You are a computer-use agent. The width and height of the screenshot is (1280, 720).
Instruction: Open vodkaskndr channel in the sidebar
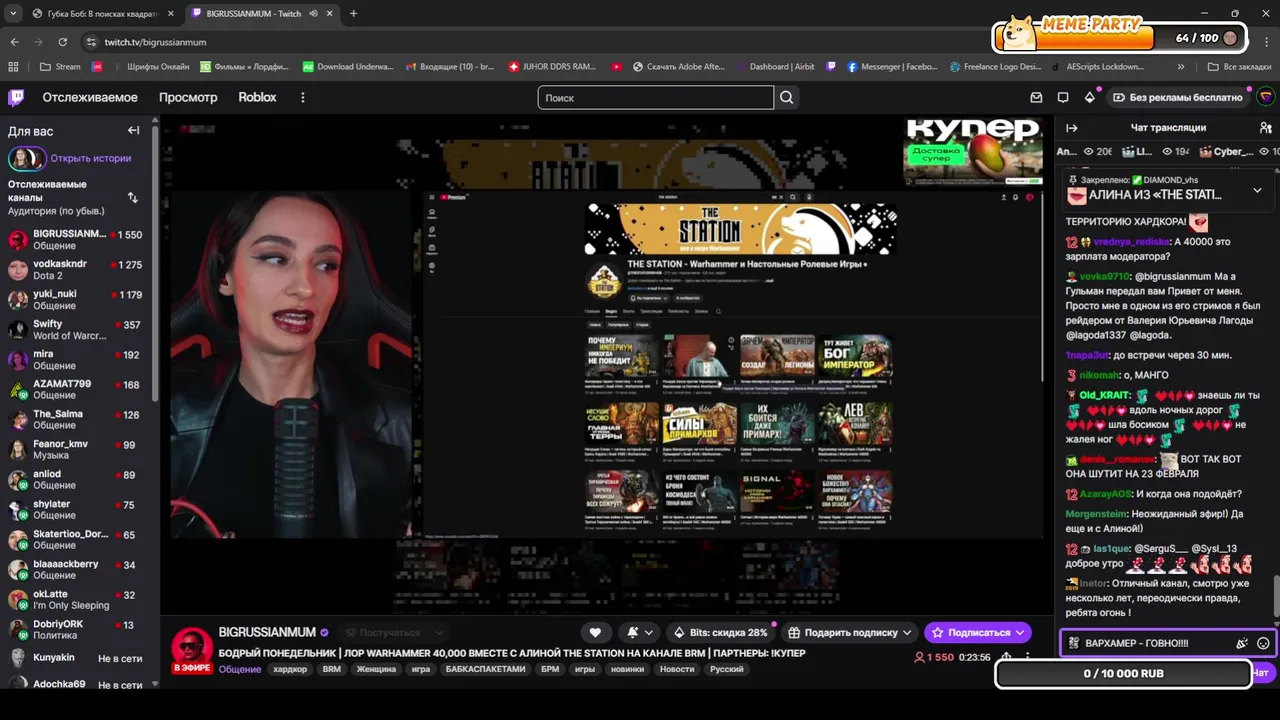[x=78, y=269]
